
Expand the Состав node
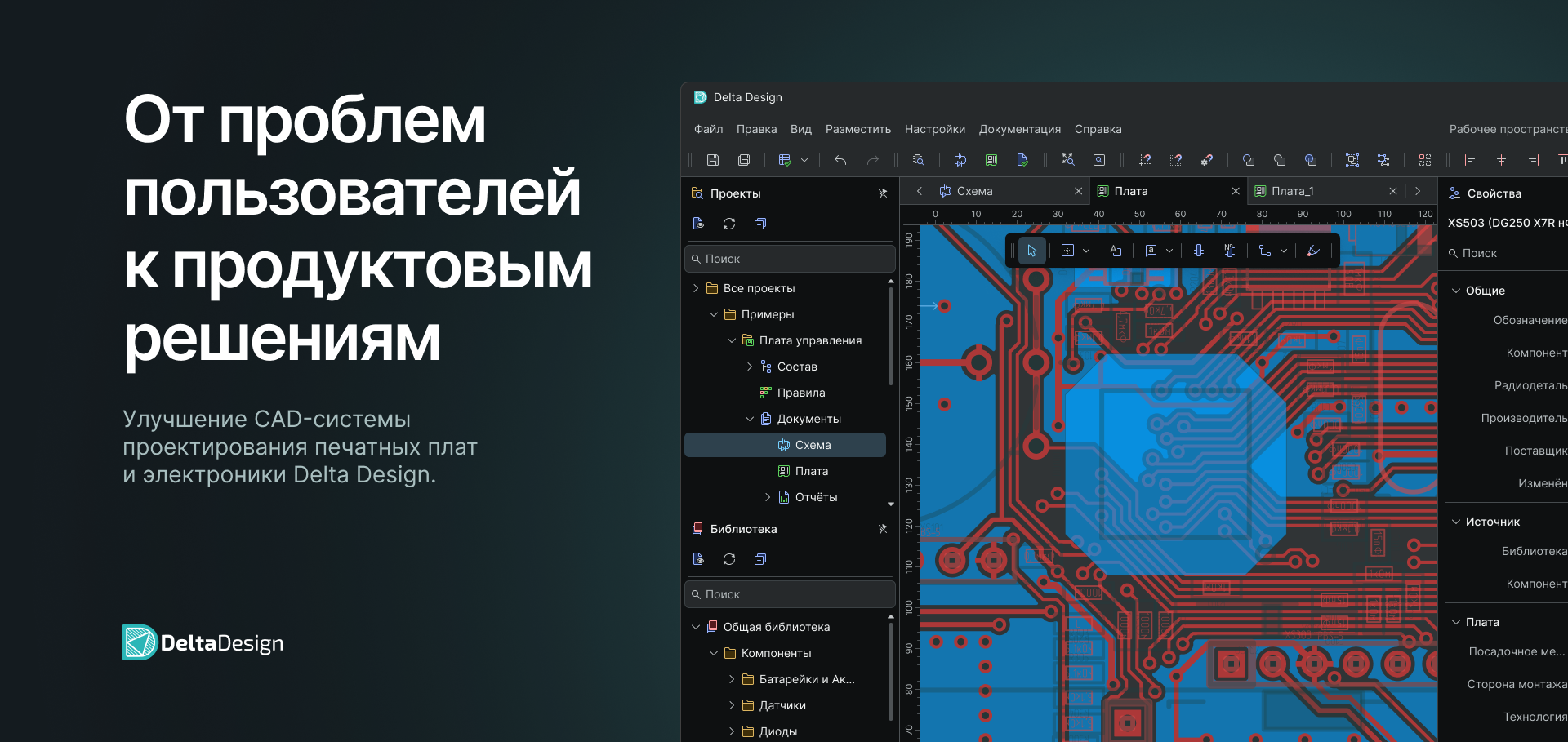click(x=750, y=367)
